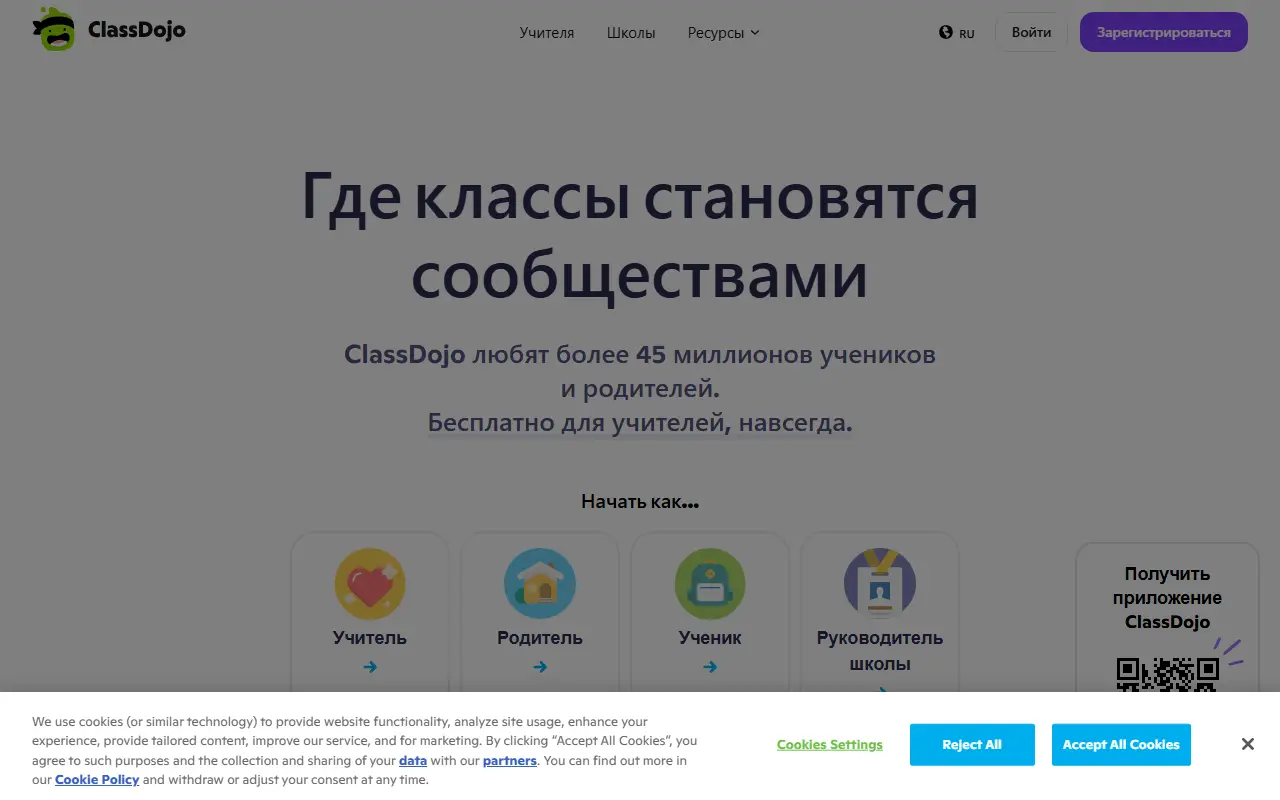Click the Учитель card label

click(x=370, y=638)
